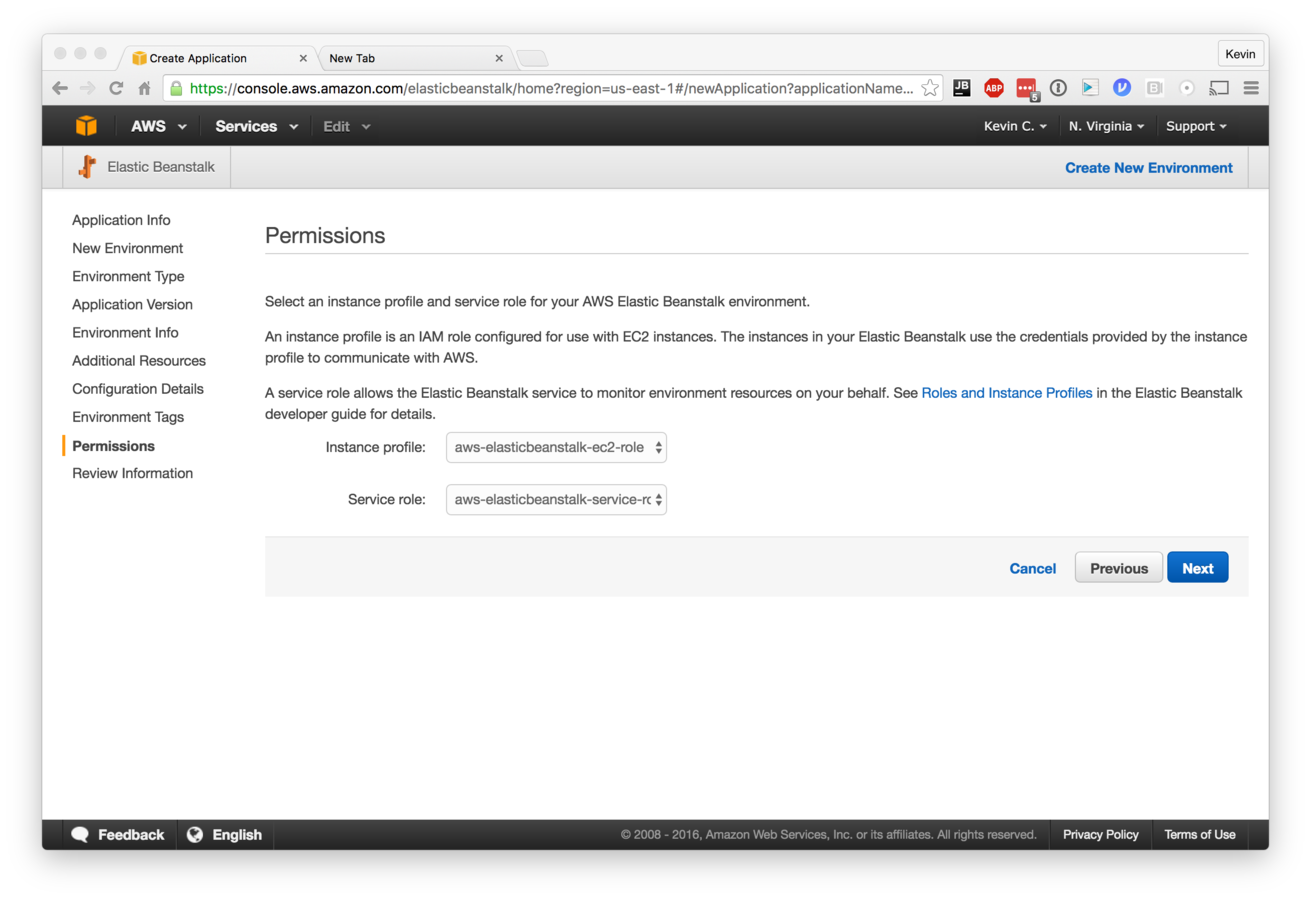Click the Previous button
The width and height of the screenshot is (1311, 900).
click(x=1119, y=567)
